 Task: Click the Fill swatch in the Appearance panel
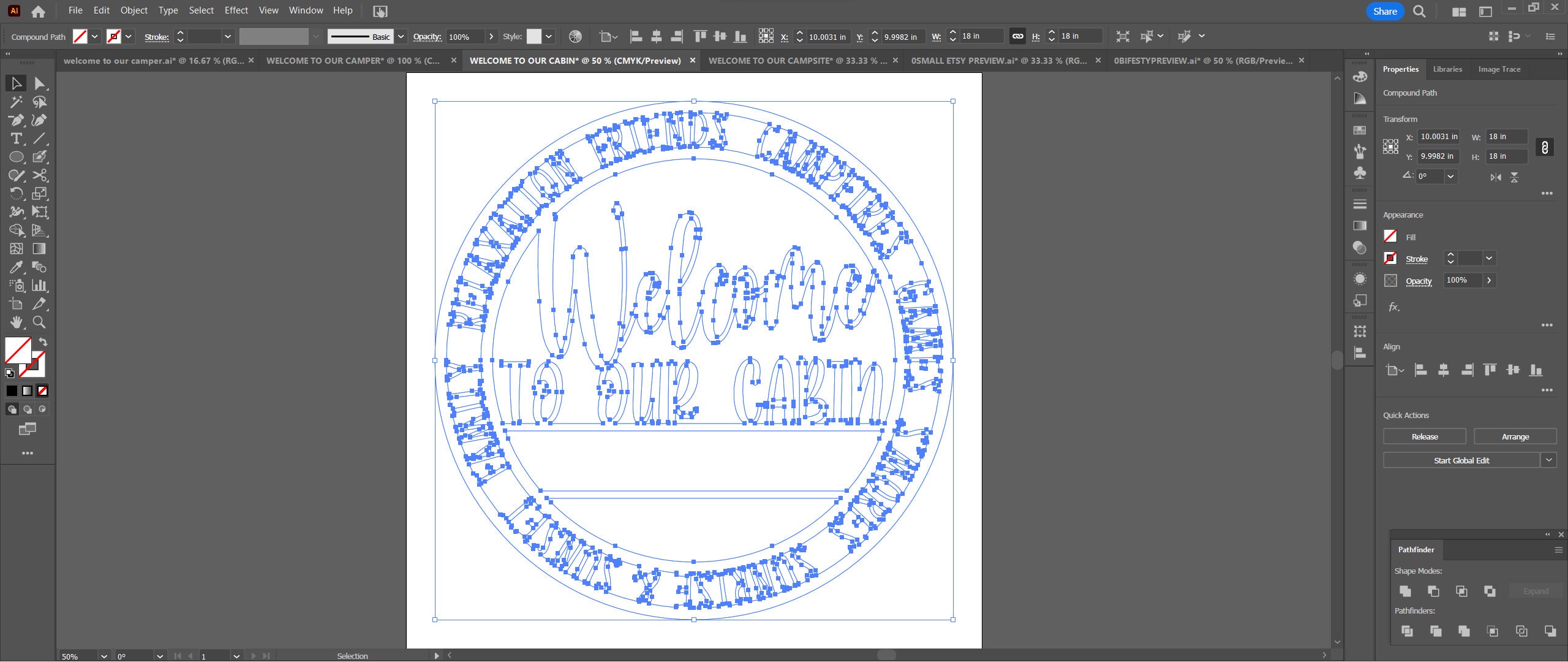[x=1390, y=237]
